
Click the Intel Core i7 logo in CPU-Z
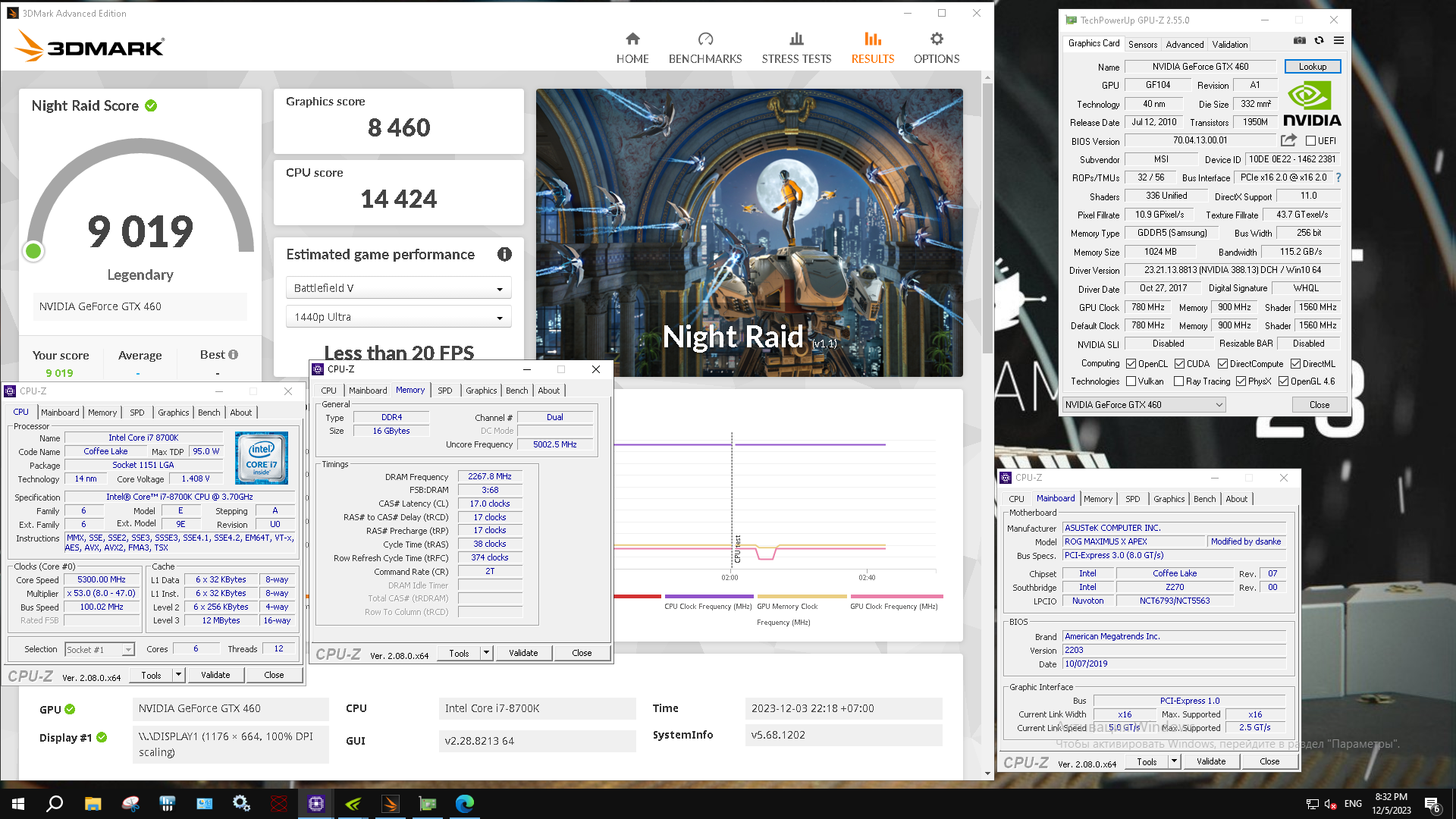pos(262,457)
